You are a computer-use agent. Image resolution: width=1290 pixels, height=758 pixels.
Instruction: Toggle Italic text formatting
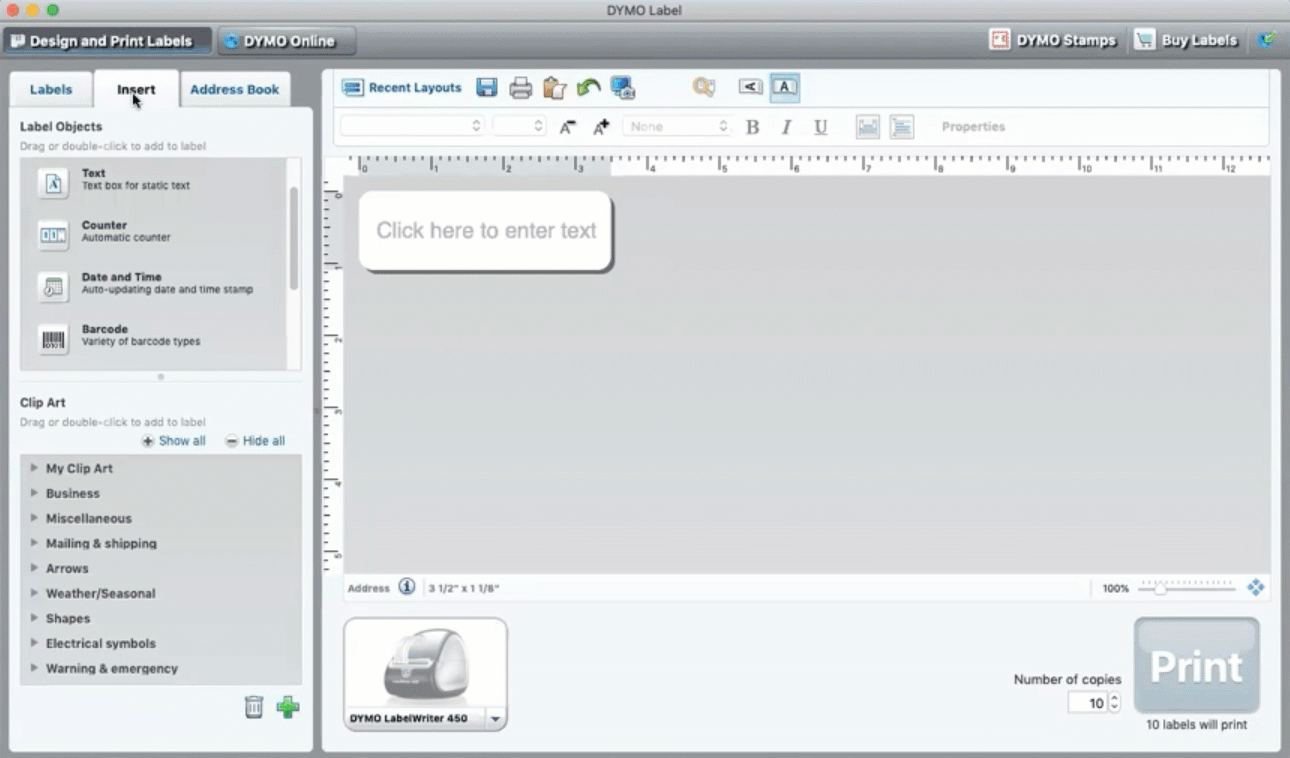coord(786,127)
